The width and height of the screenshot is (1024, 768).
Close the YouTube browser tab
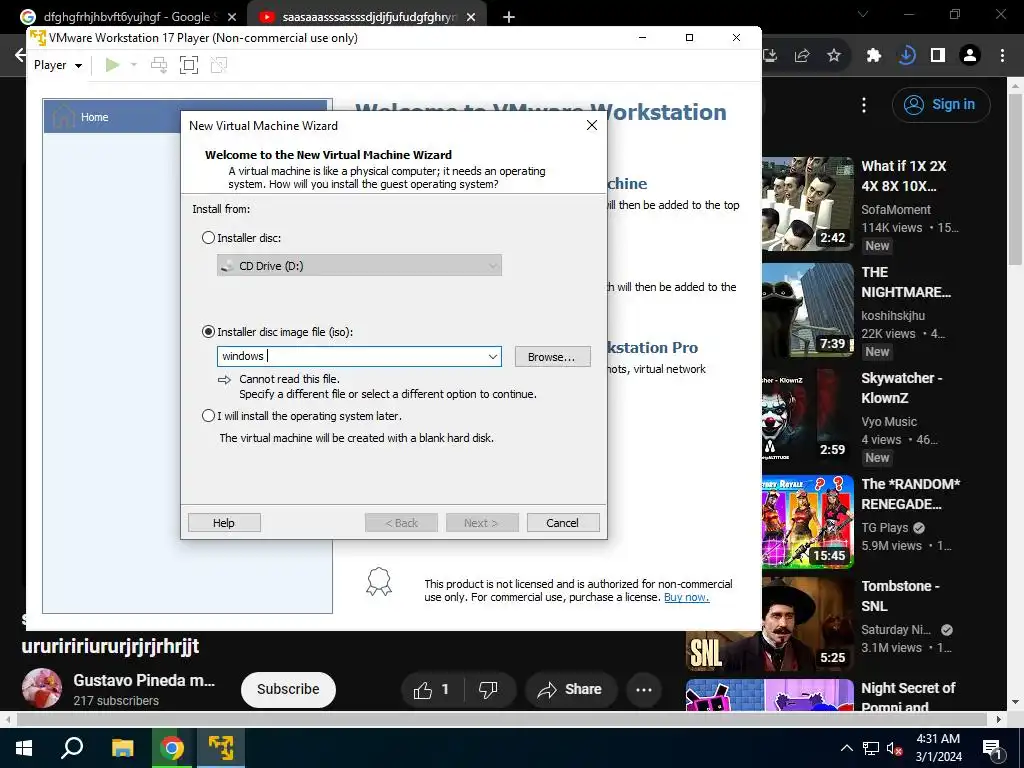click(x=471, y=17)
